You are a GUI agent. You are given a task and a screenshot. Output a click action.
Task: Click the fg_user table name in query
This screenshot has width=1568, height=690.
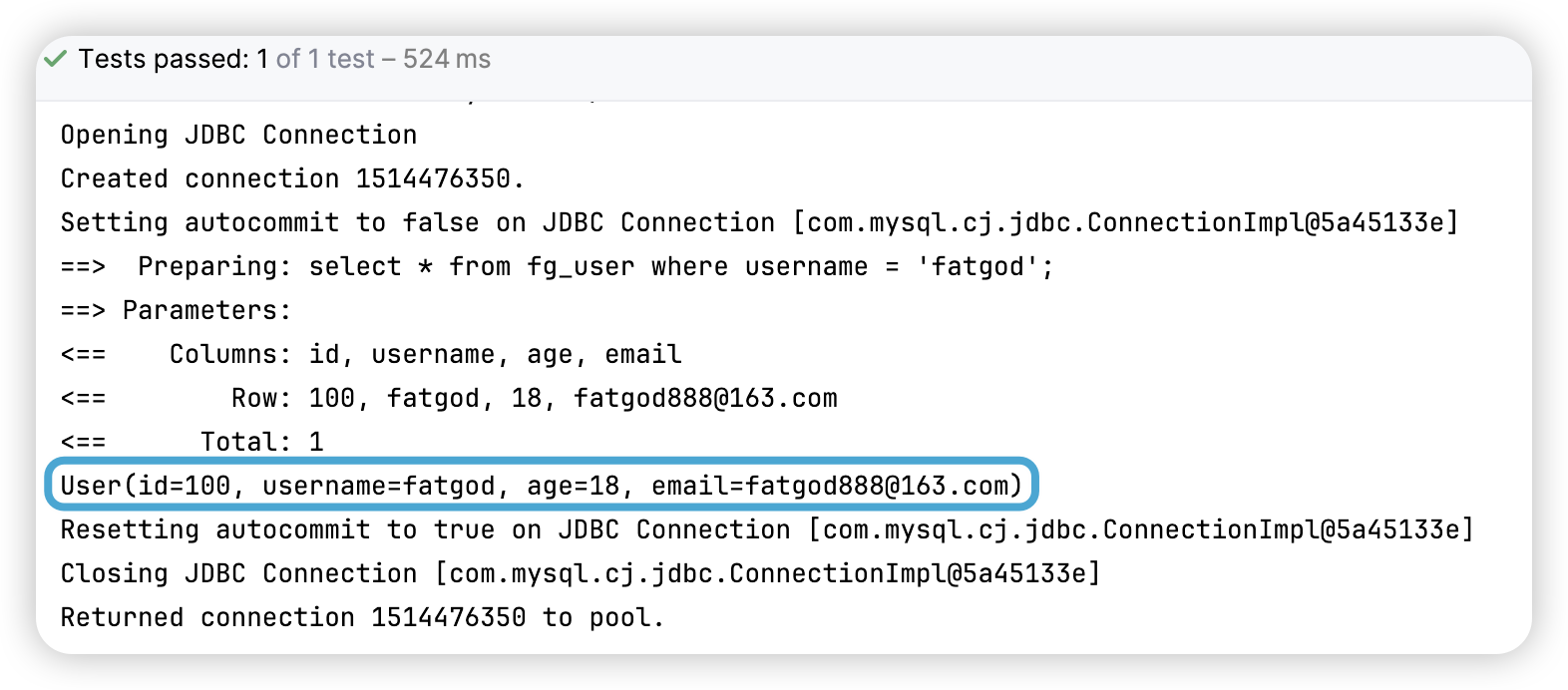tap(581, 266)
